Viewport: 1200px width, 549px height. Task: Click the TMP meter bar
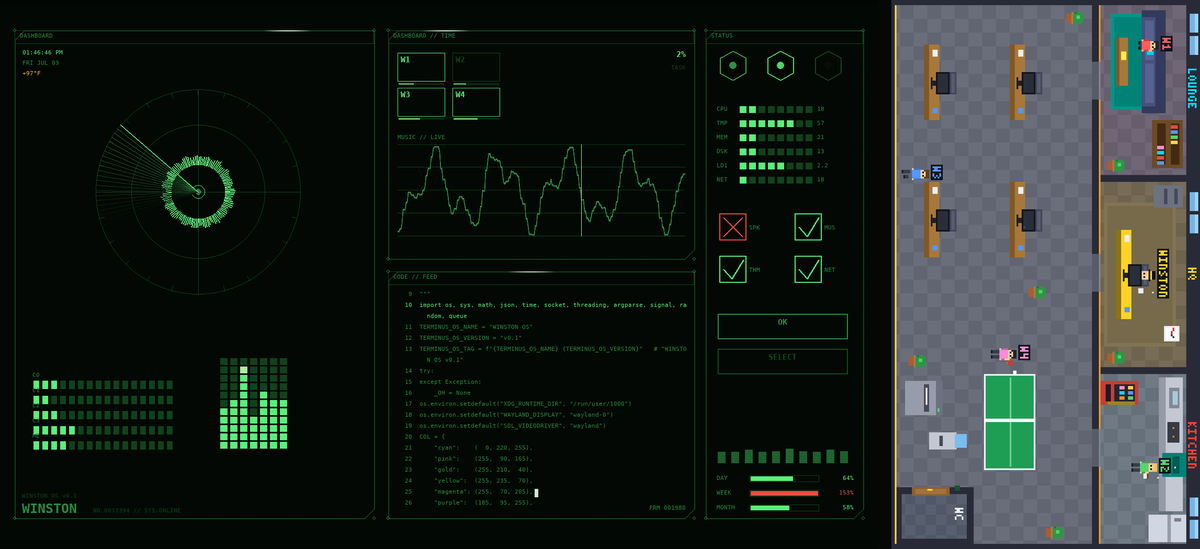coord(775,123)
